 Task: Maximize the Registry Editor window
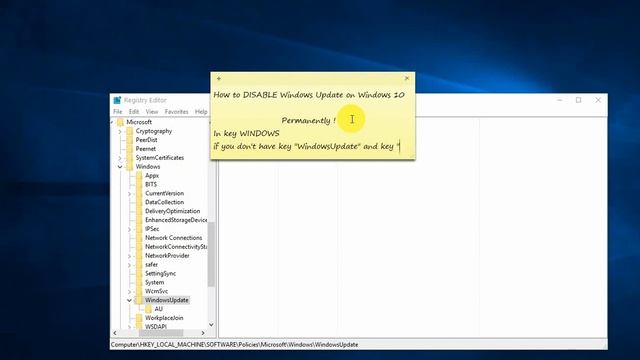tap(578, 100)
